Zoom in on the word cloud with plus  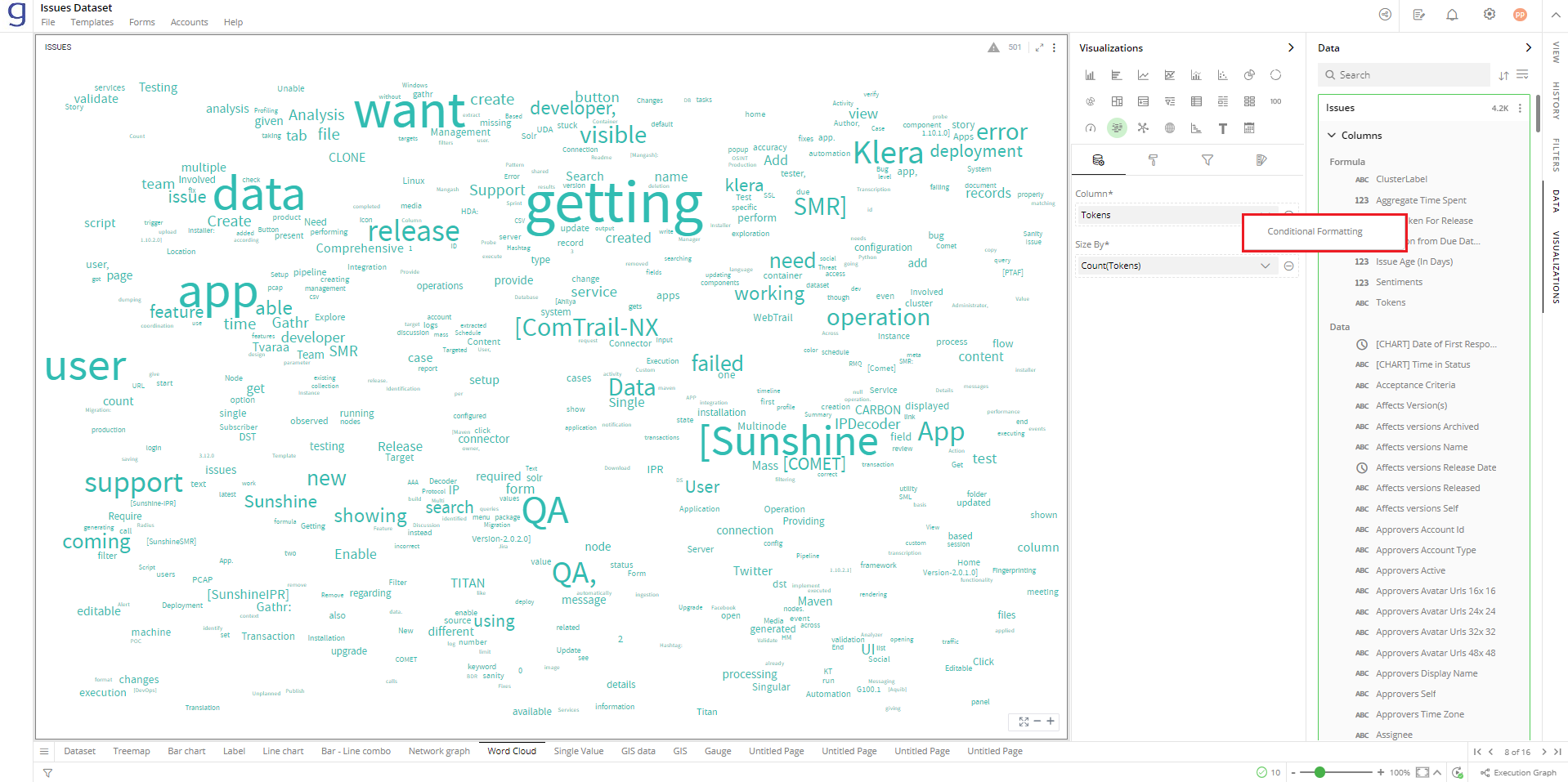(x=1051, y=721)
